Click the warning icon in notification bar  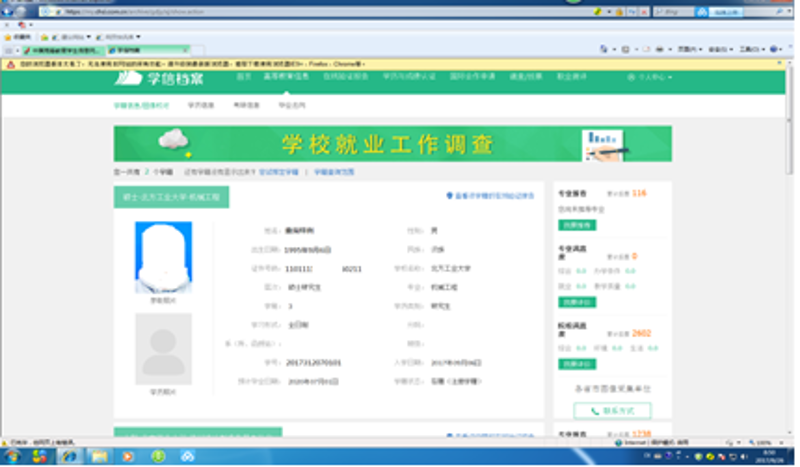[9, 62]
